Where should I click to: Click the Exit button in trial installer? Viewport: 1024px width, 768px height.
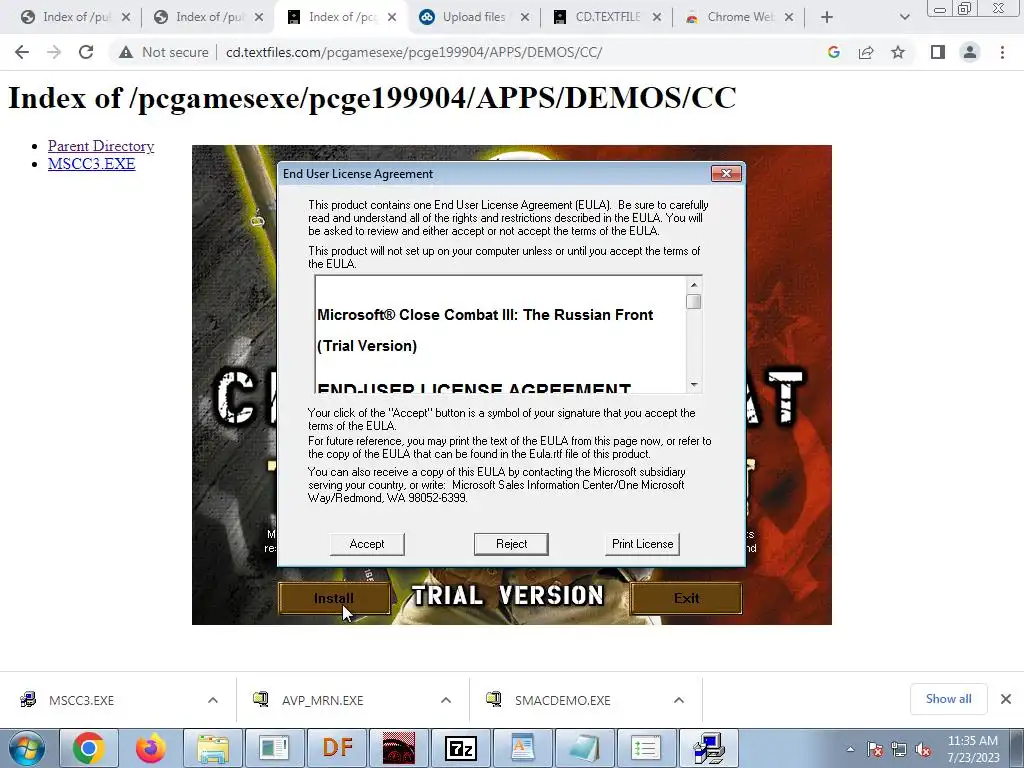686,598
